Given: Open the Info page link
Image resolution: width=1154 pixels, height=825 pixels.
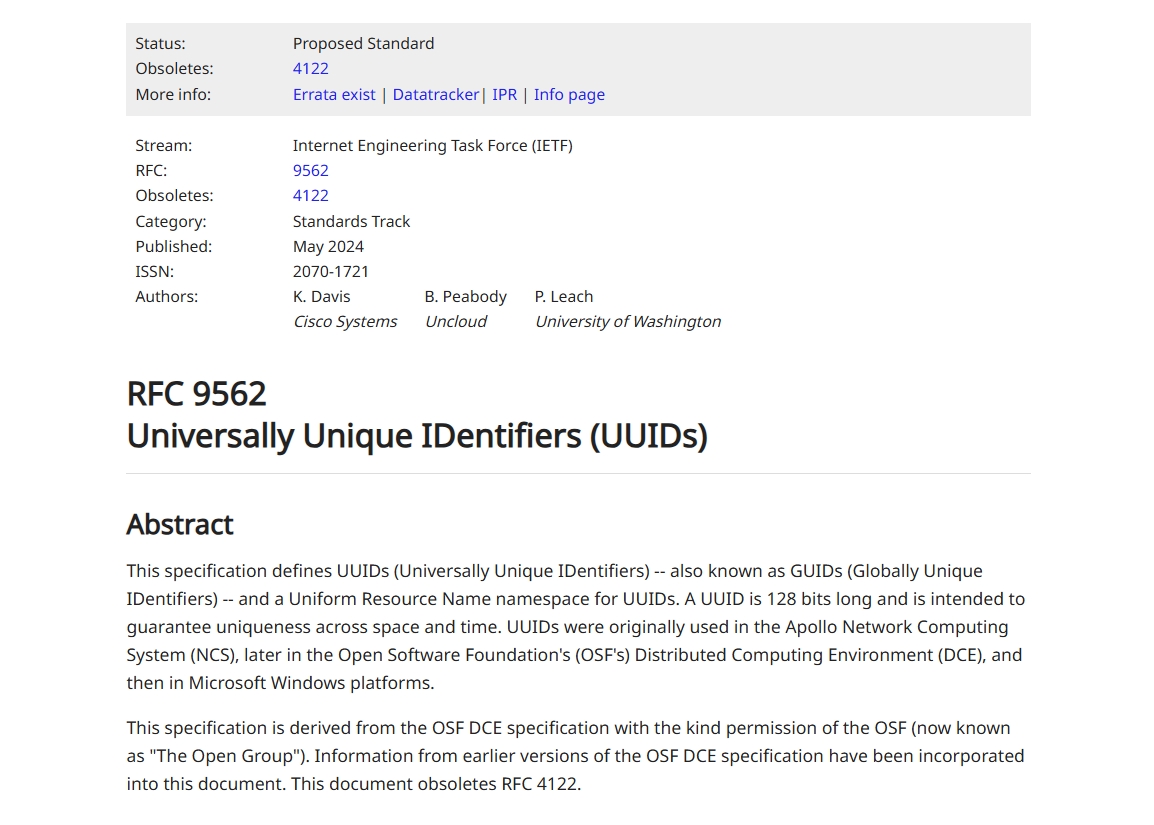Looking at the screenshot, I should coord(569,94).
